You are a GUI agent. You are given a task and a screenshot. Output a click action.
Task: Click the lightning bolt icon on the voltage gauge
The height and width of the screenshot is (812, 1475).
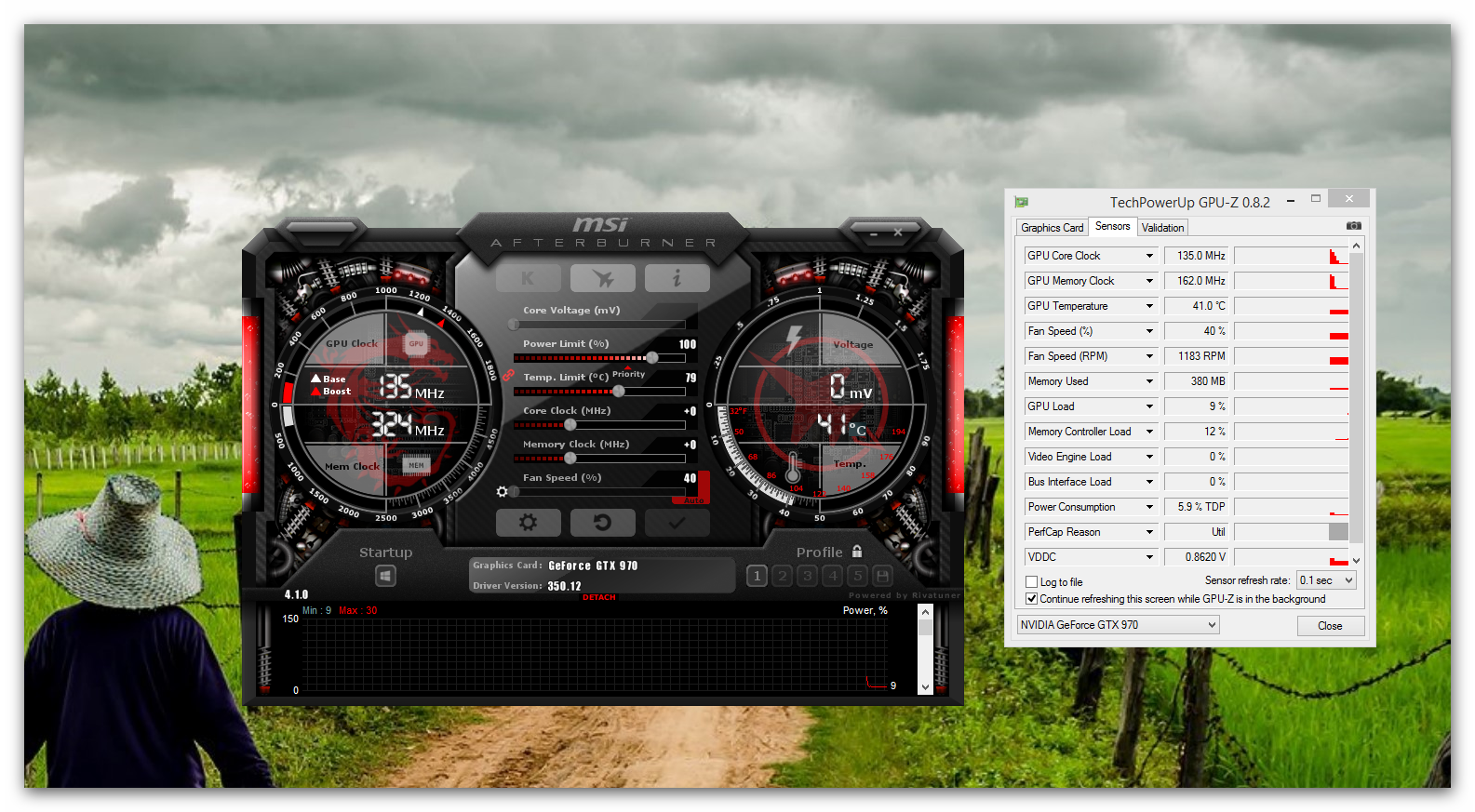pyautogui.click(x=794, y=339)
